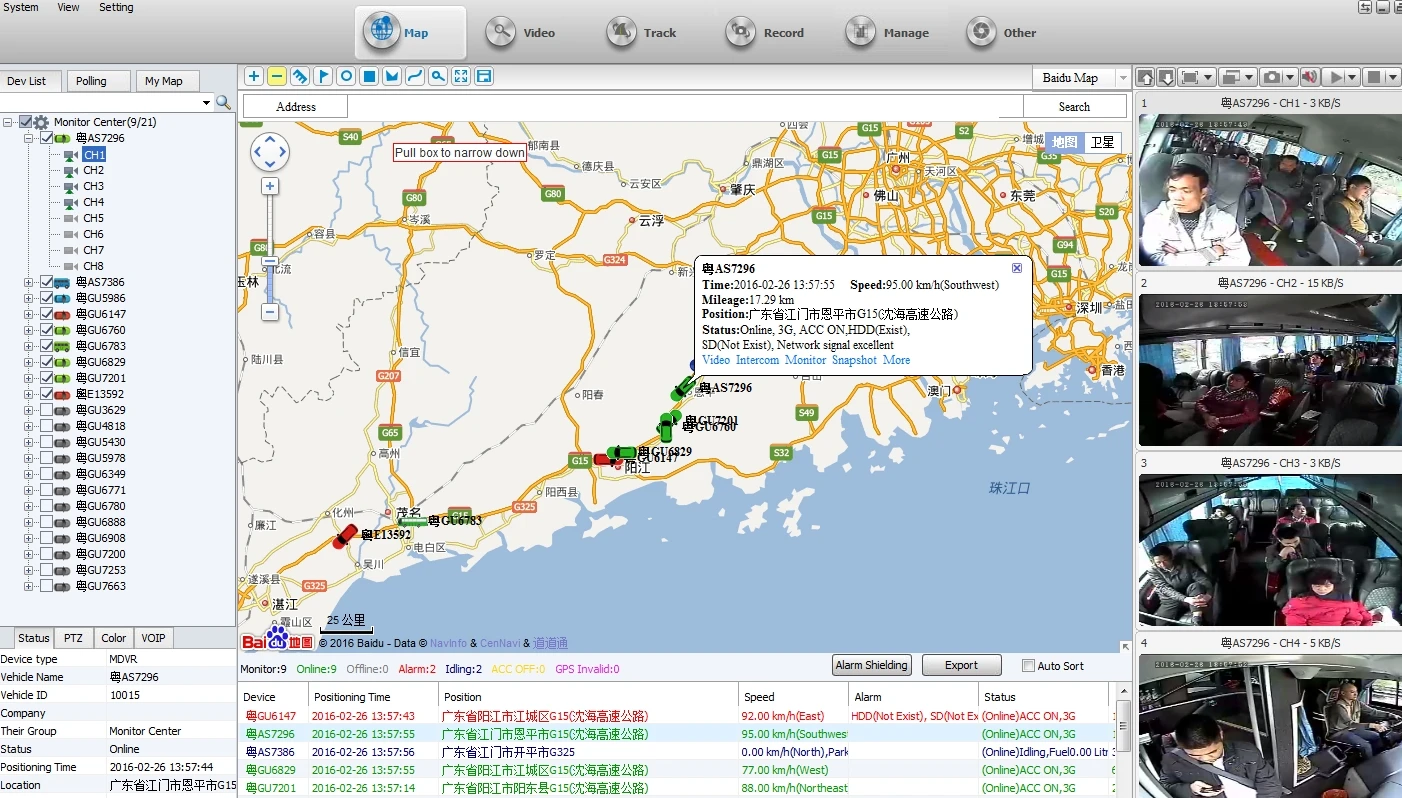This screenshot has width=1402, height=798.
Task: Select the map zoom-in tool
Action: tap(253, 76)
